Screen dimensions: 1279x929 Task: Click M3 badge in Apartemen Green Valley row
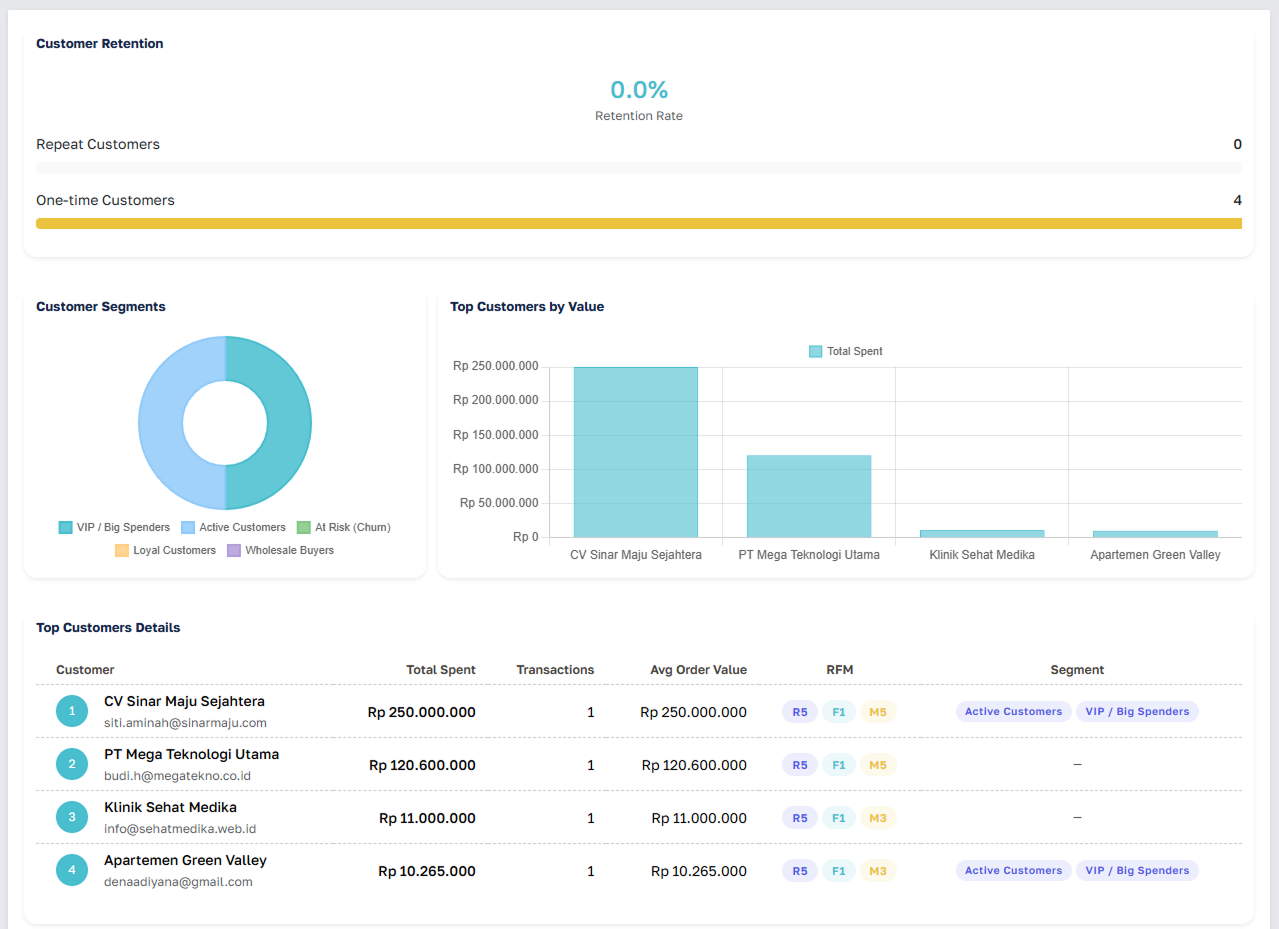point(878,871)
